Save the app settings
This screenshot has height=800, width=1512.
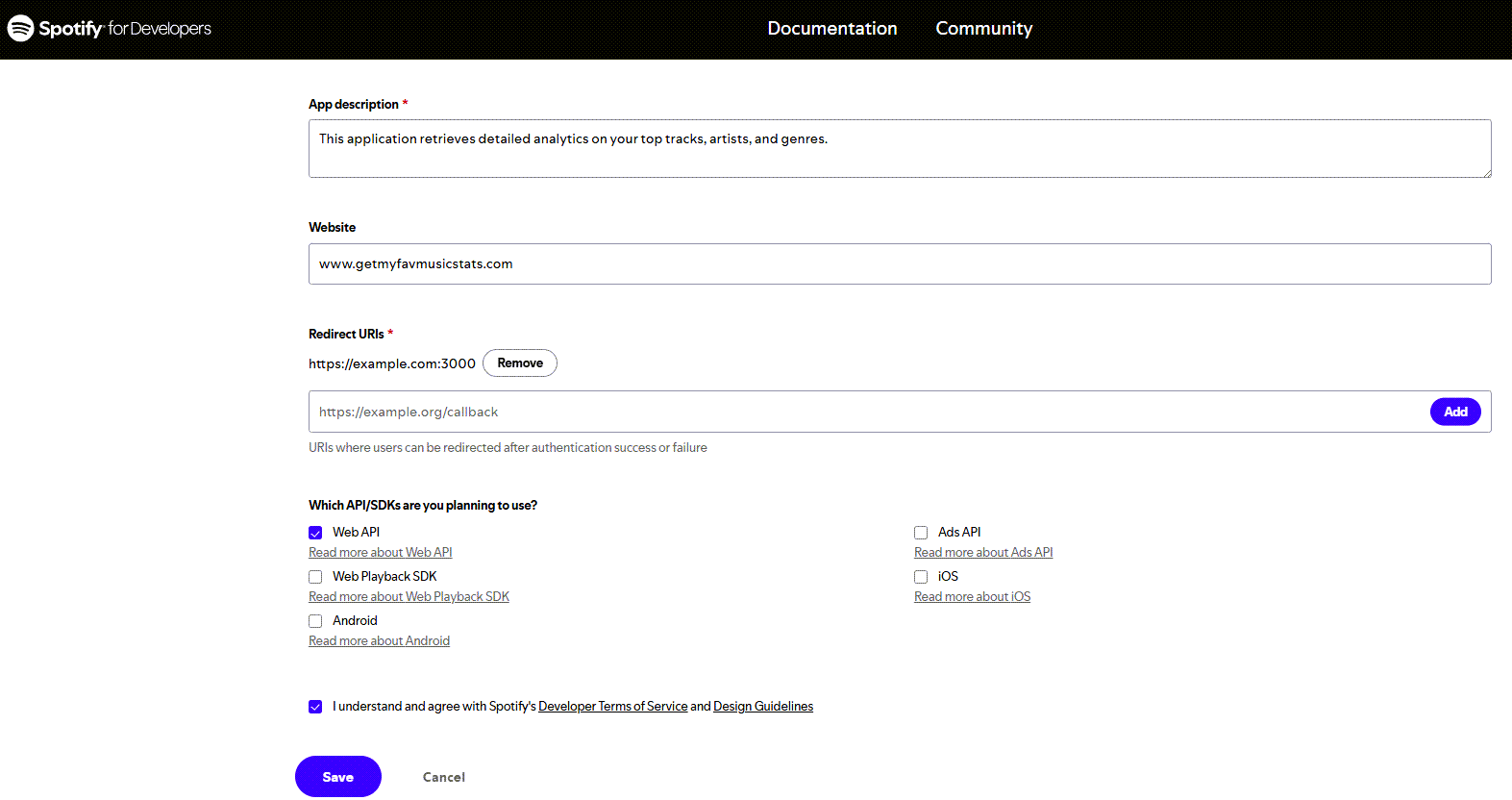[x=337, y=777]
